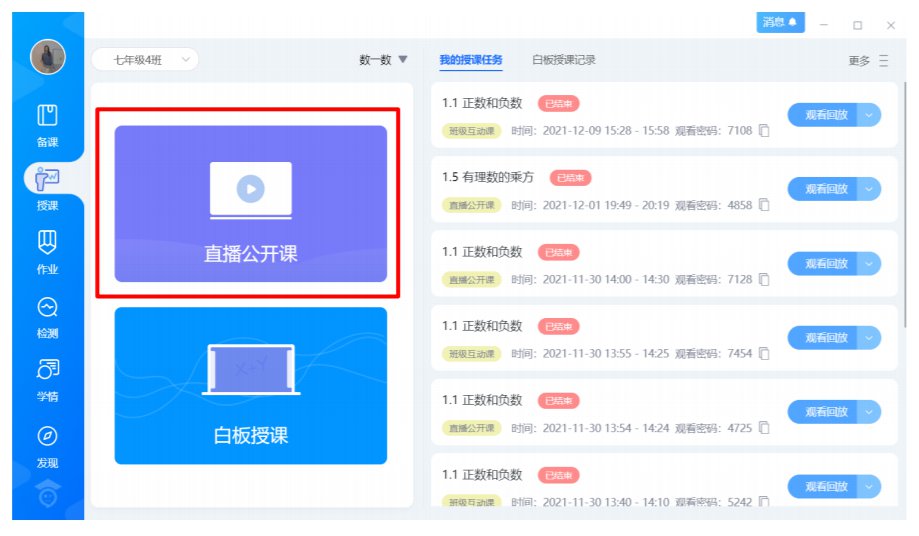This screenshot has height=536, width=919.
Task: Copy watch password 4725
Action: click(x=764, y=428)
